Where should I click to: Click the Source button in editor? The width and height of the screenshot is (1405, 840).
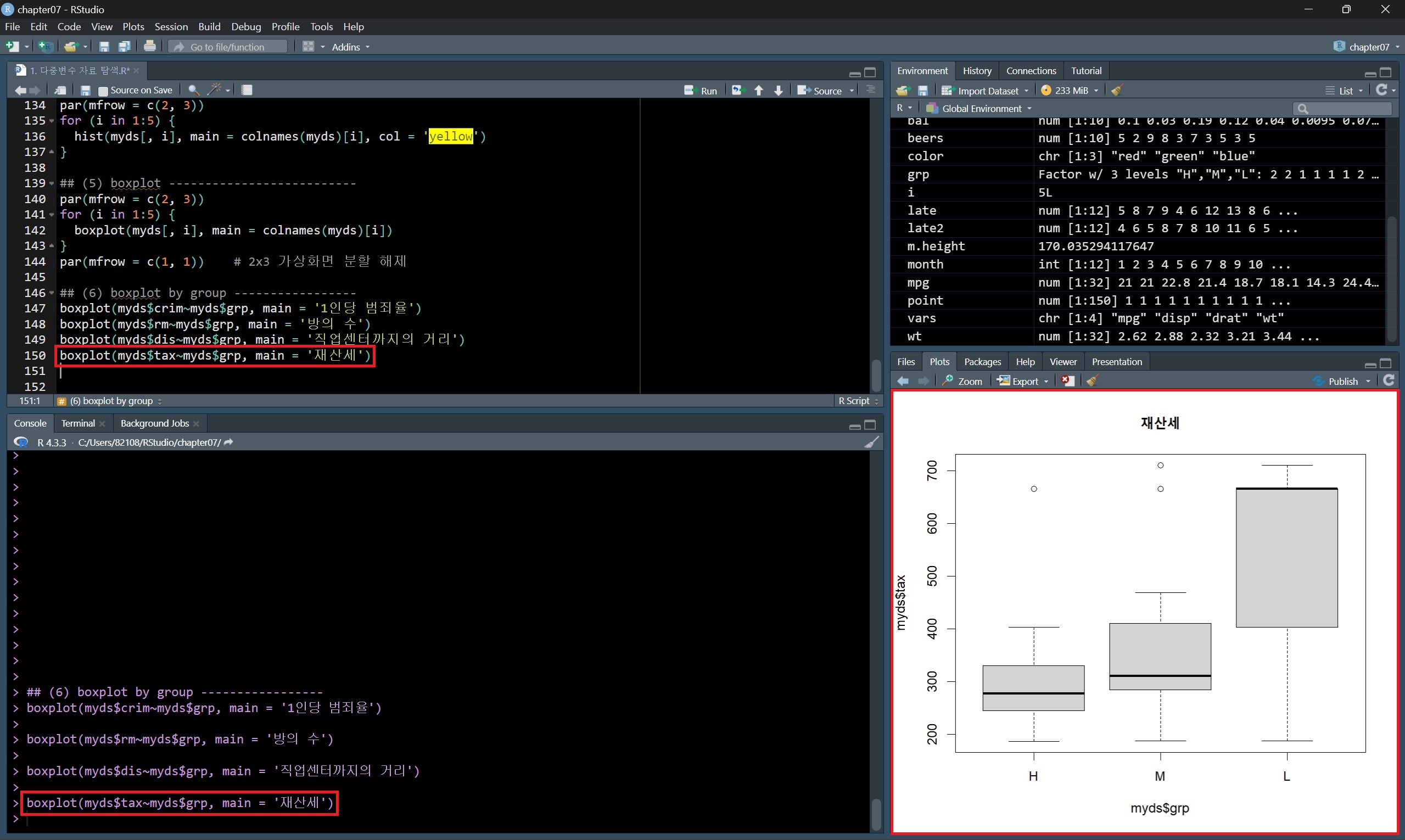[x=820, y=91]
